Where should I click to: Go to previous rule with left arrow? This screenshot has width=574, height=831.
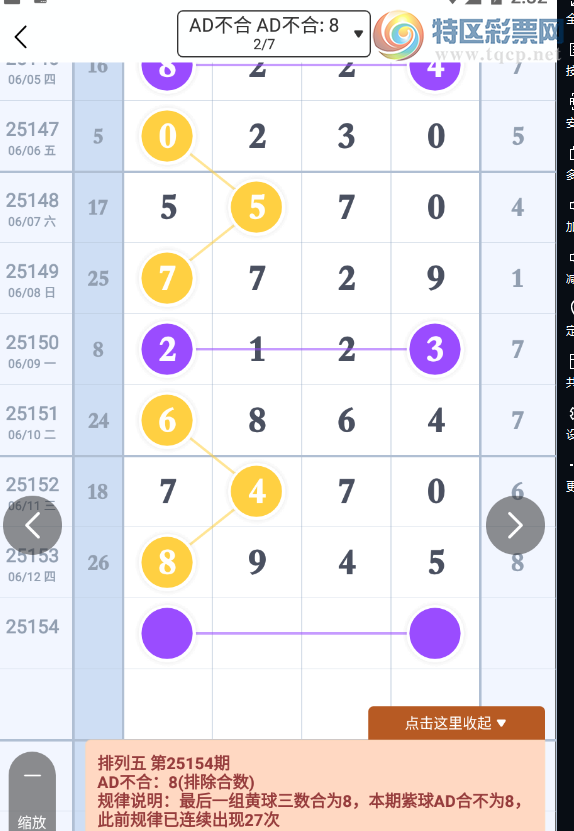point(32,525)
